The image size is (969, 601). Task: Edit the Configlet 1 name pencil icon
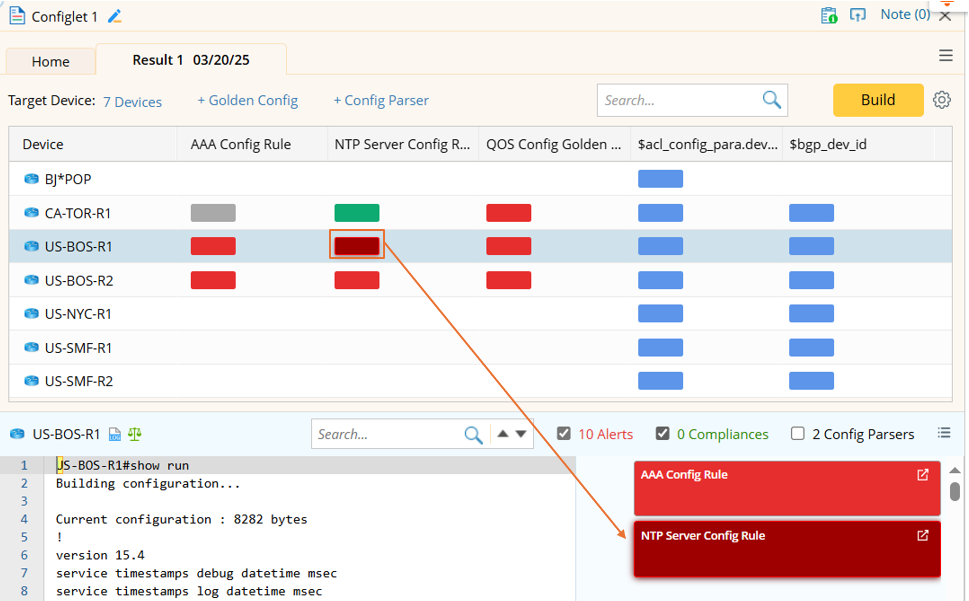[114, 17]
